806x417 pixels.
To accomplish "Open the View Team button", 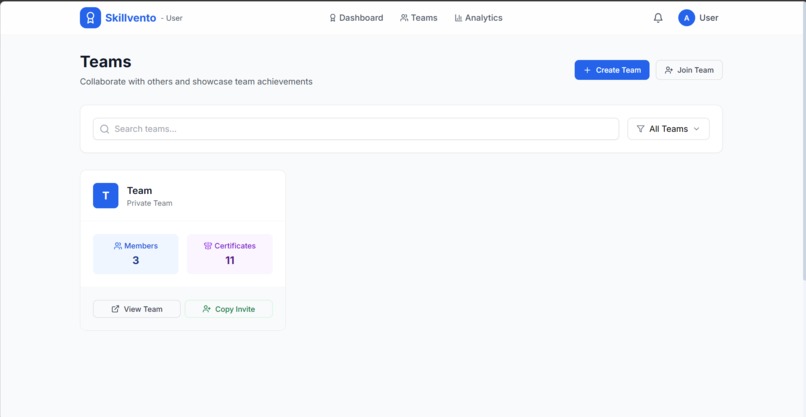I will click(x=137, y=309).
